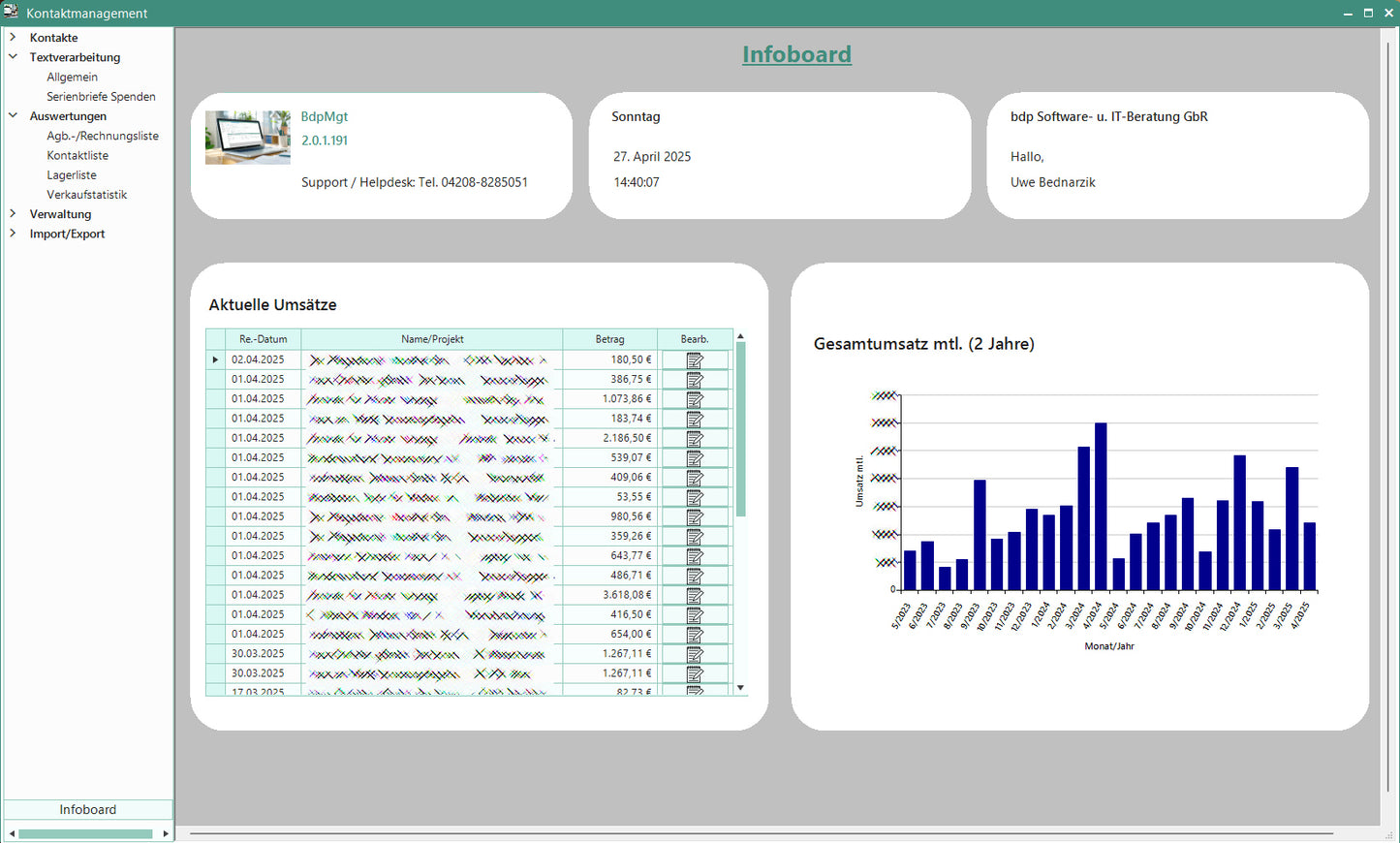Expand the Verwaltung tree node
Screen dimensions: 1400x843
click(x=14, y=214)
